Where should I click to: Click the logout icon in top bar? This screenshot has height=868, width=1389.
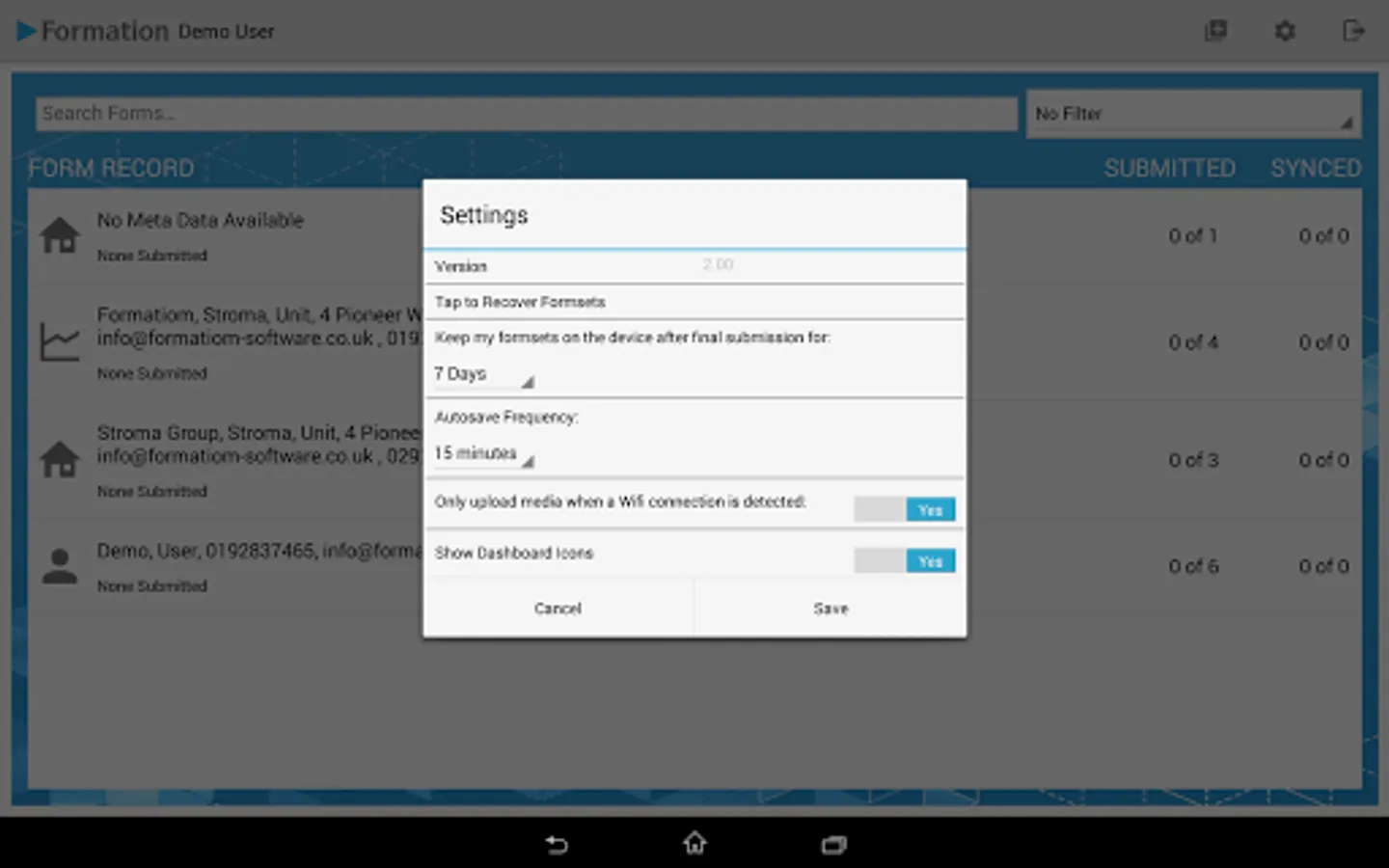coord(1353,31)
